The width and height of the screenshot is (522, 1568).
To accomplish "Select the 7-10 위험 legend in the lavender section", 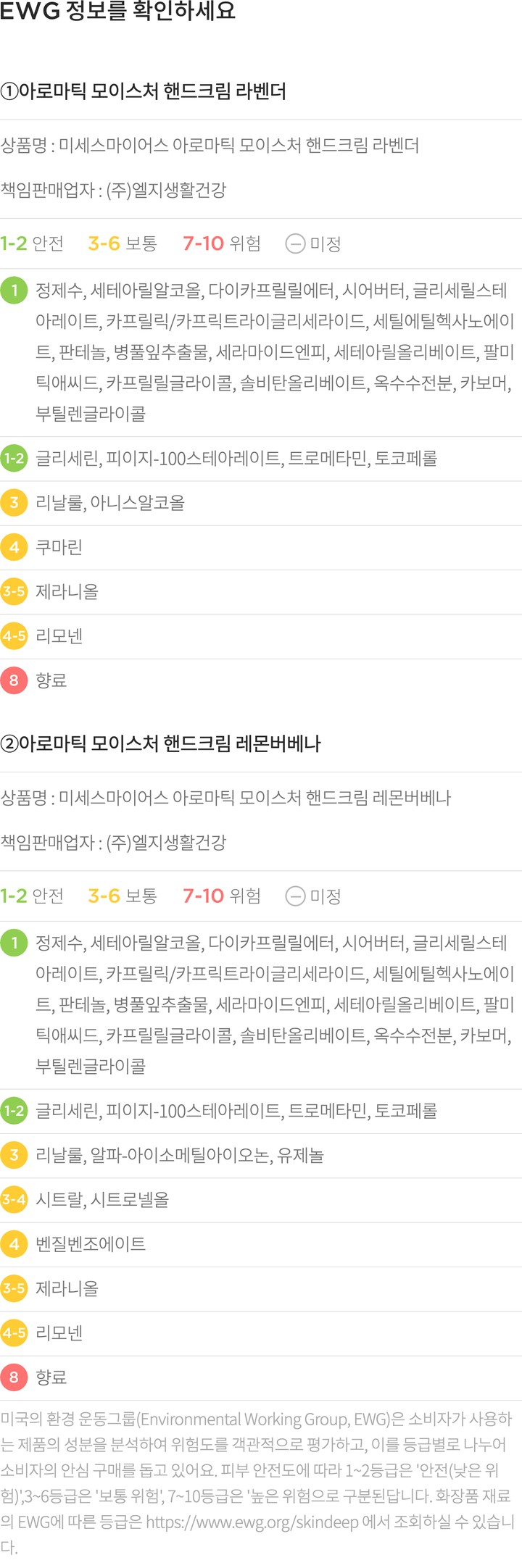I will (x=221, y=243).
